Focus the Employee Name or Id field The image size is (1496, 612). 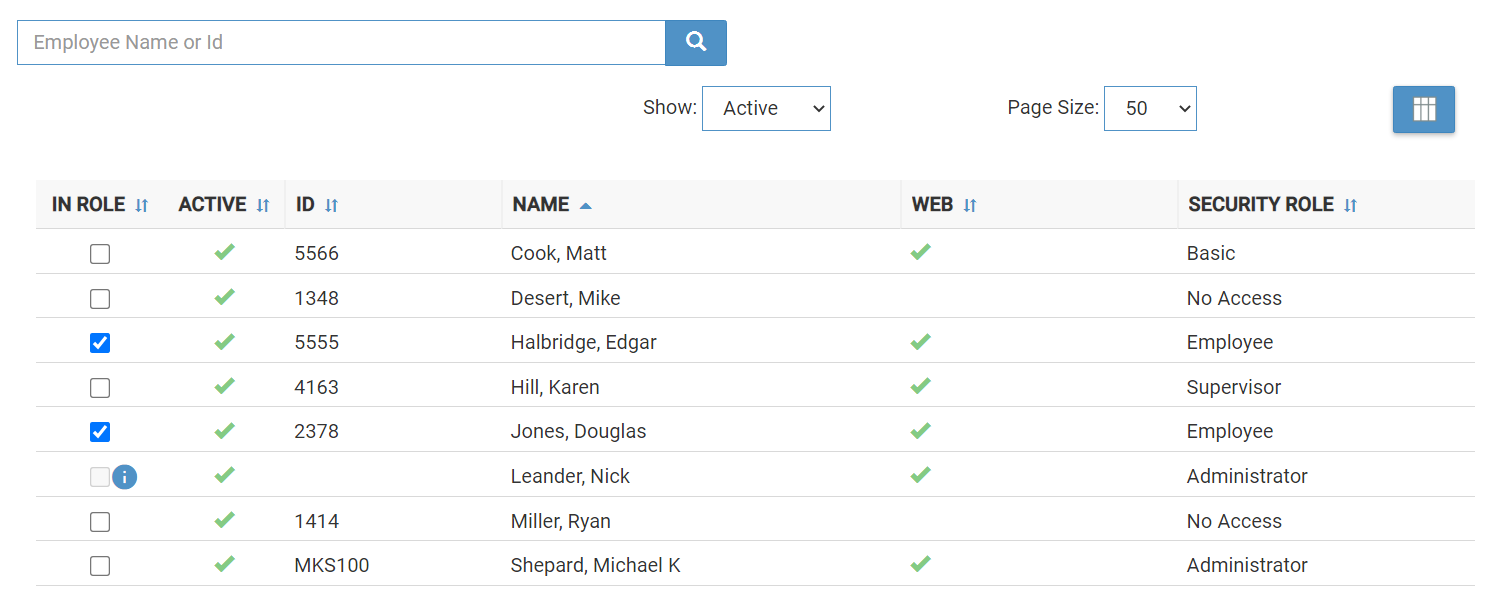[x=341, y=43]
